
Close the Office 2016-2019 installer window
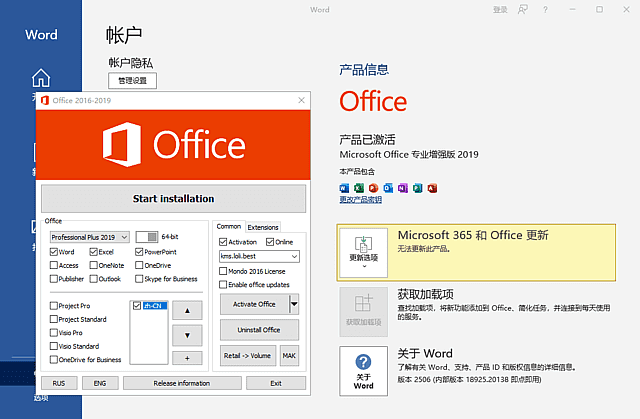pos(301,100)
